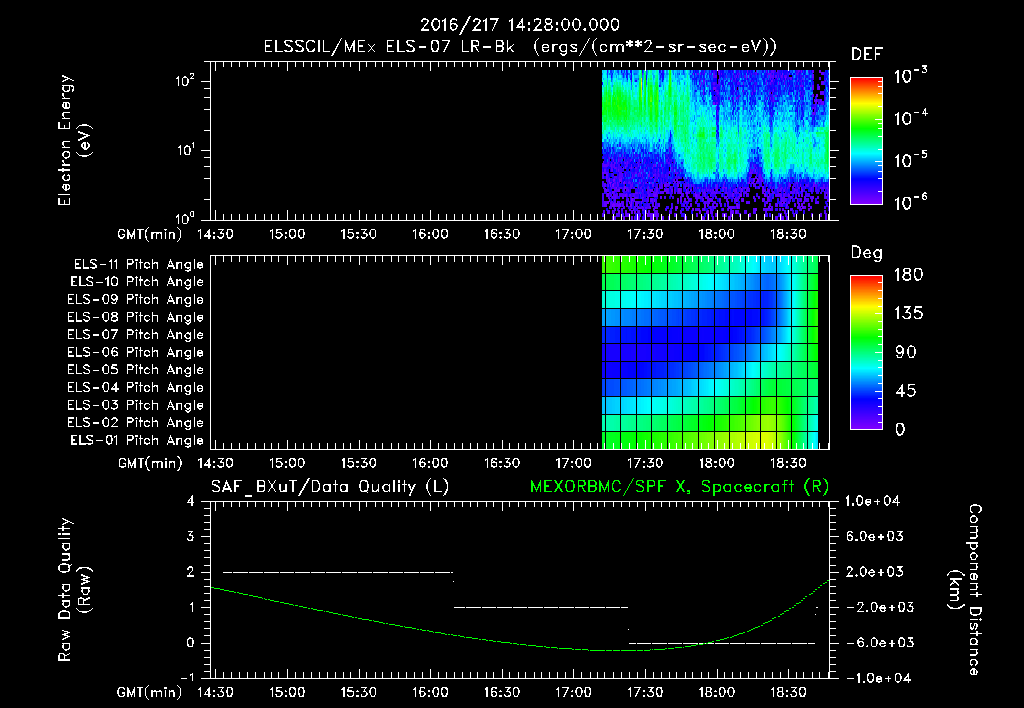Select the ELS-09 Pitch Angle row label
The image size is (1024, 708).
pyautogui.click(x=136, y=300)
